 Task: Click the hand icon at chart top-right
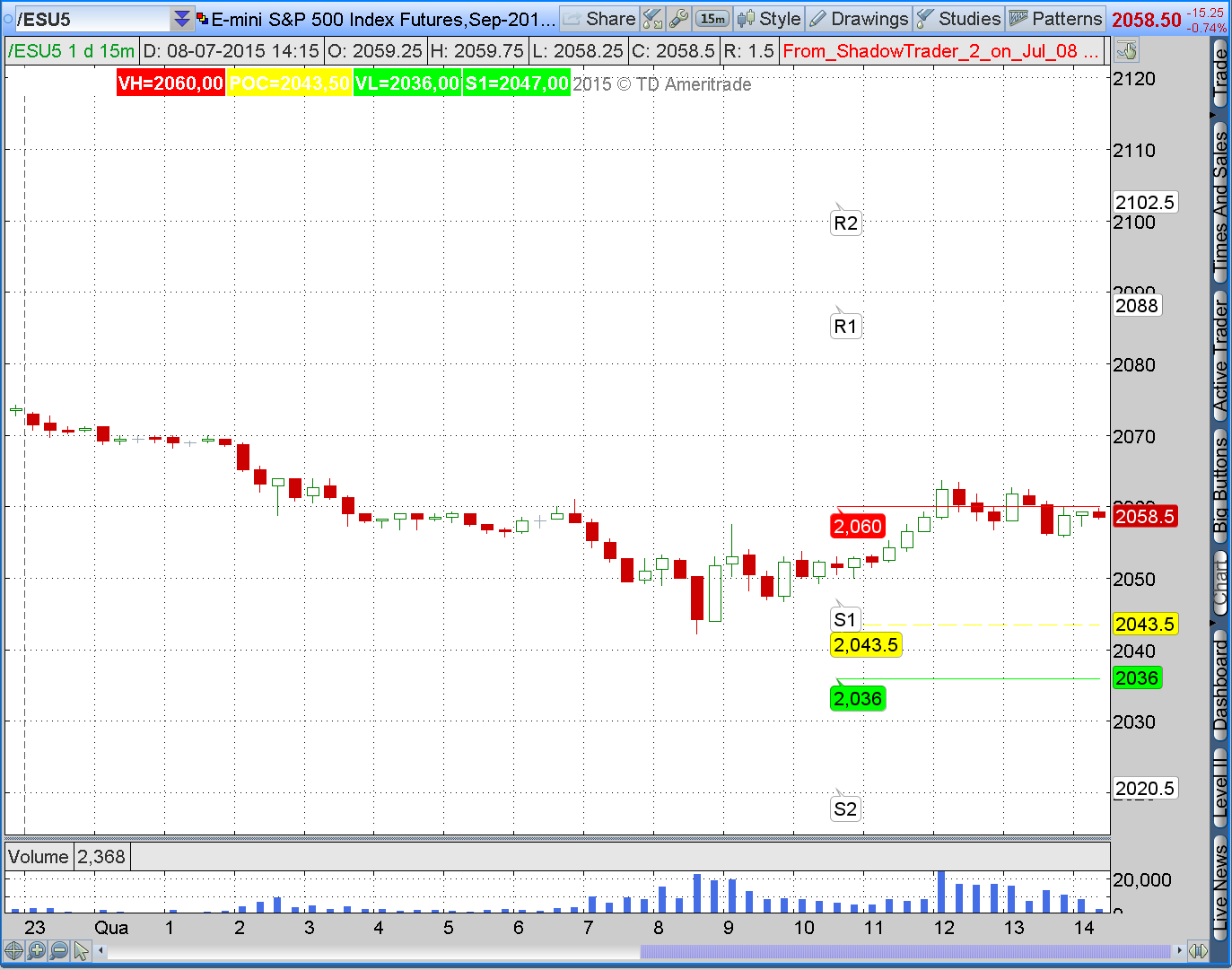click(x=1128, y=51)
